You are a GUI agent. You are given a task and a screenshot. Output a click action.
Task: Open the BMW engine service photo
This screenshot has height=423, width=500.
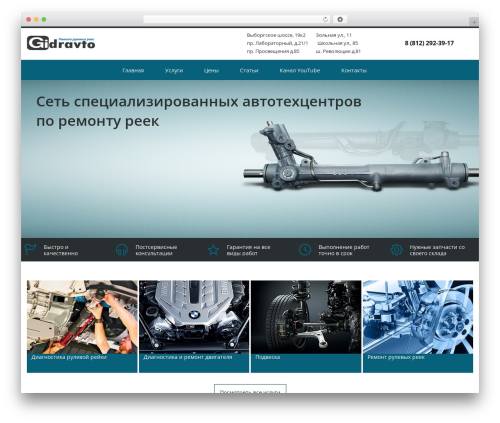coord(194,317)
